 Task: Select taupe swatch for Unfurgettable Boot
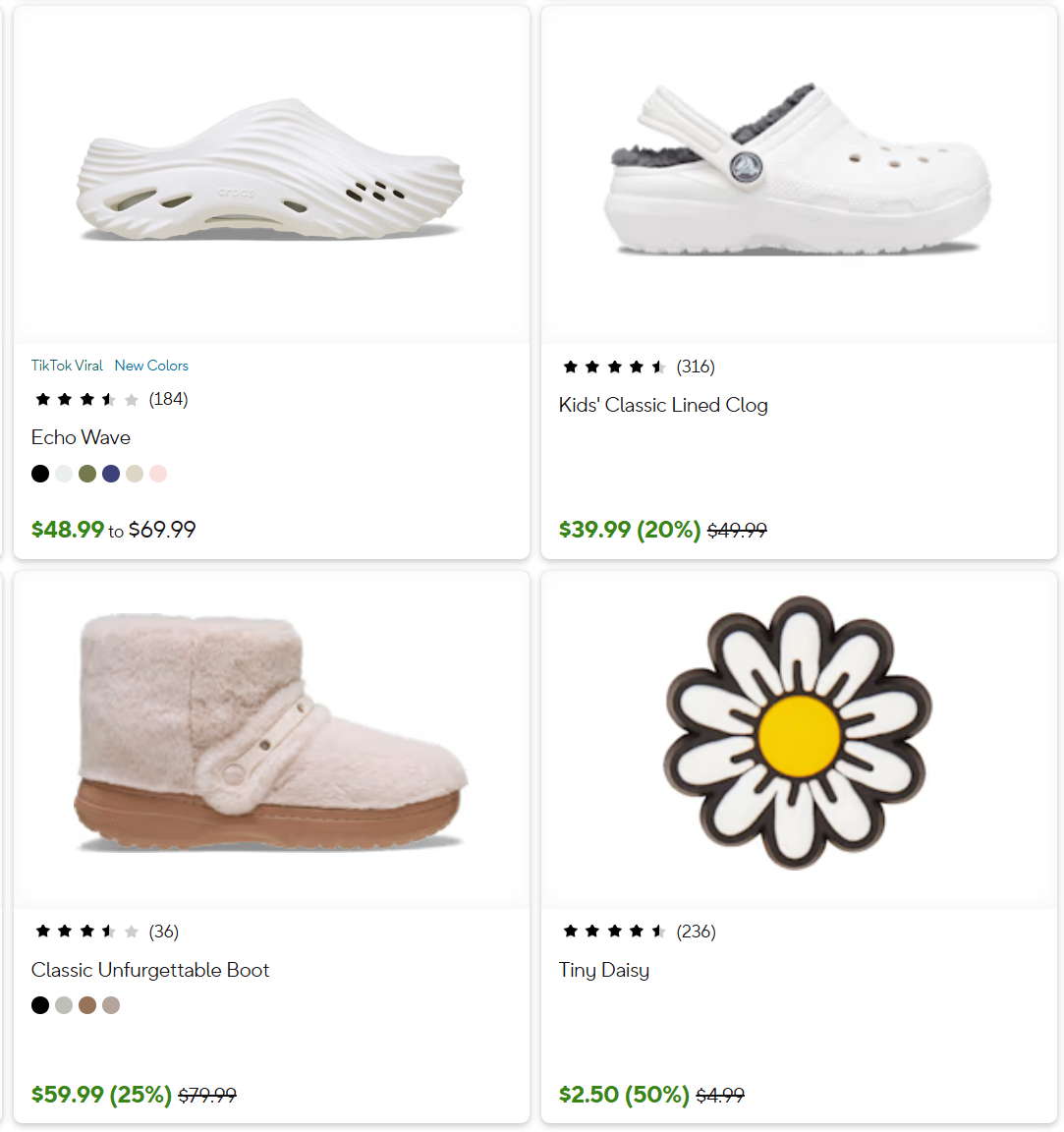coord(111,1005)
